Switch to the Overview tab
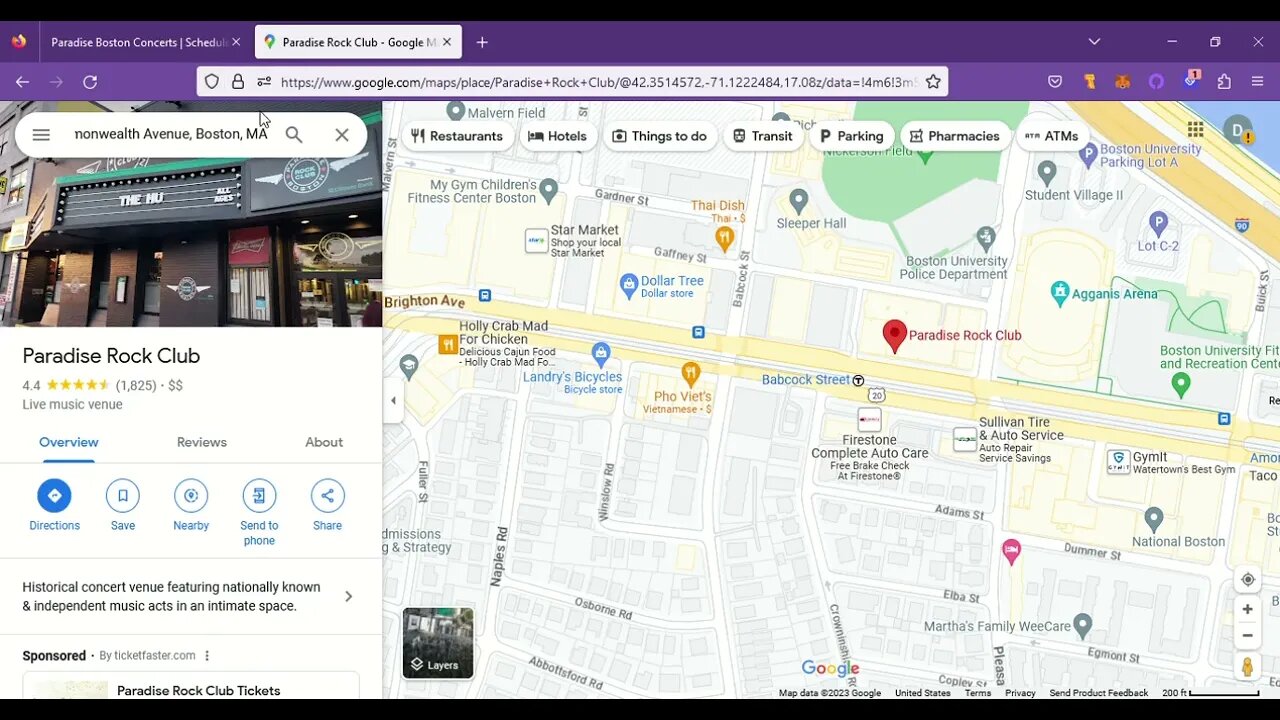 point(68,442)
